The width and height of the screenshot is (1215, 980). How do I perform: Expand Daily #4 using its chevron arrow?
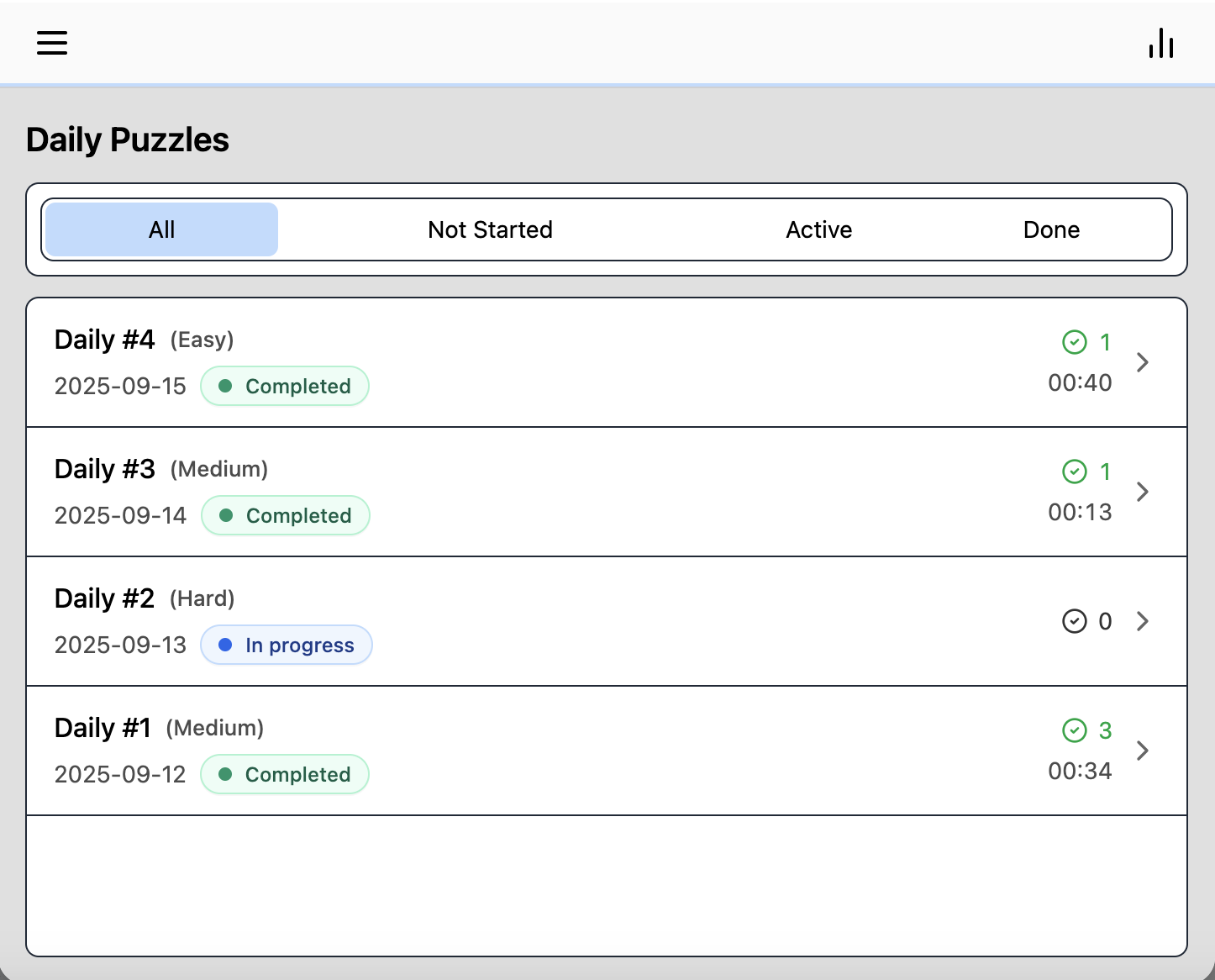tap(1143, 362)
